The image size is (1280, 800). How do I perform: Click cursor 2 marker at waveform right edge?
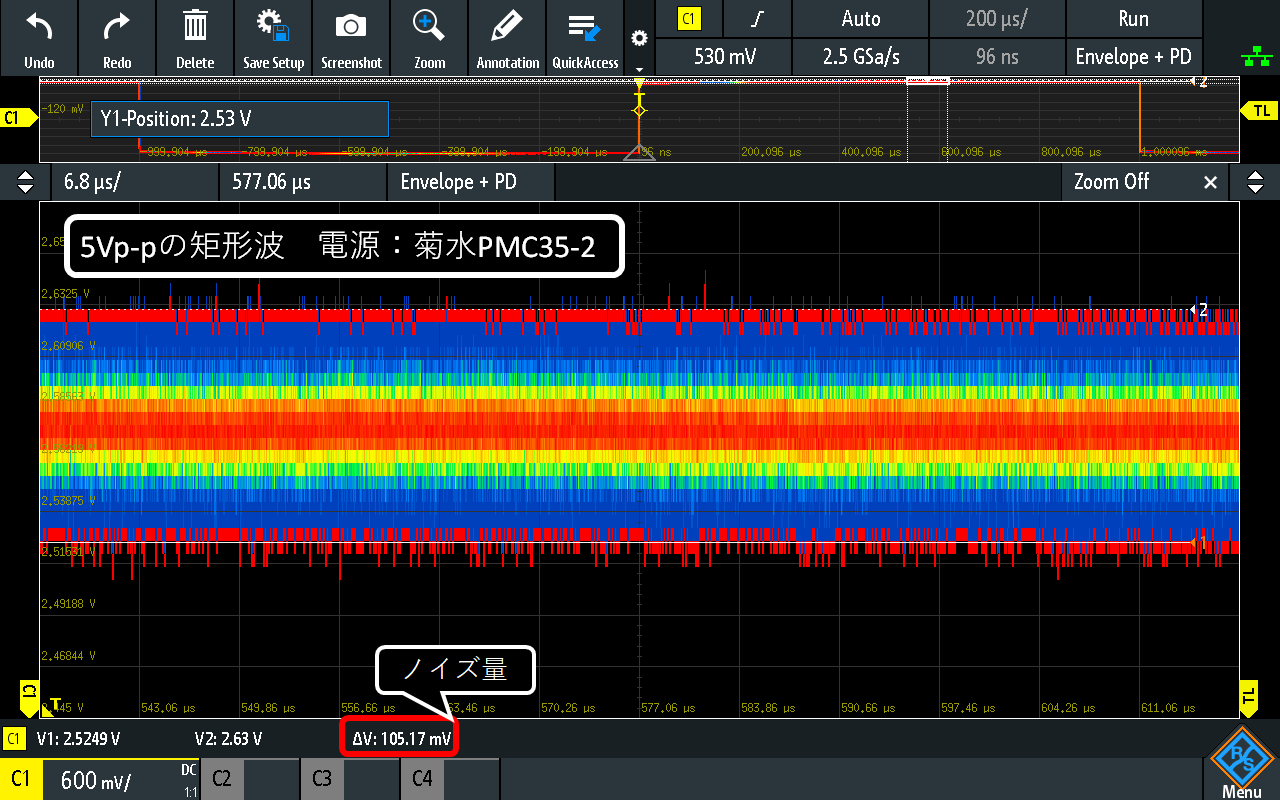1200,311
